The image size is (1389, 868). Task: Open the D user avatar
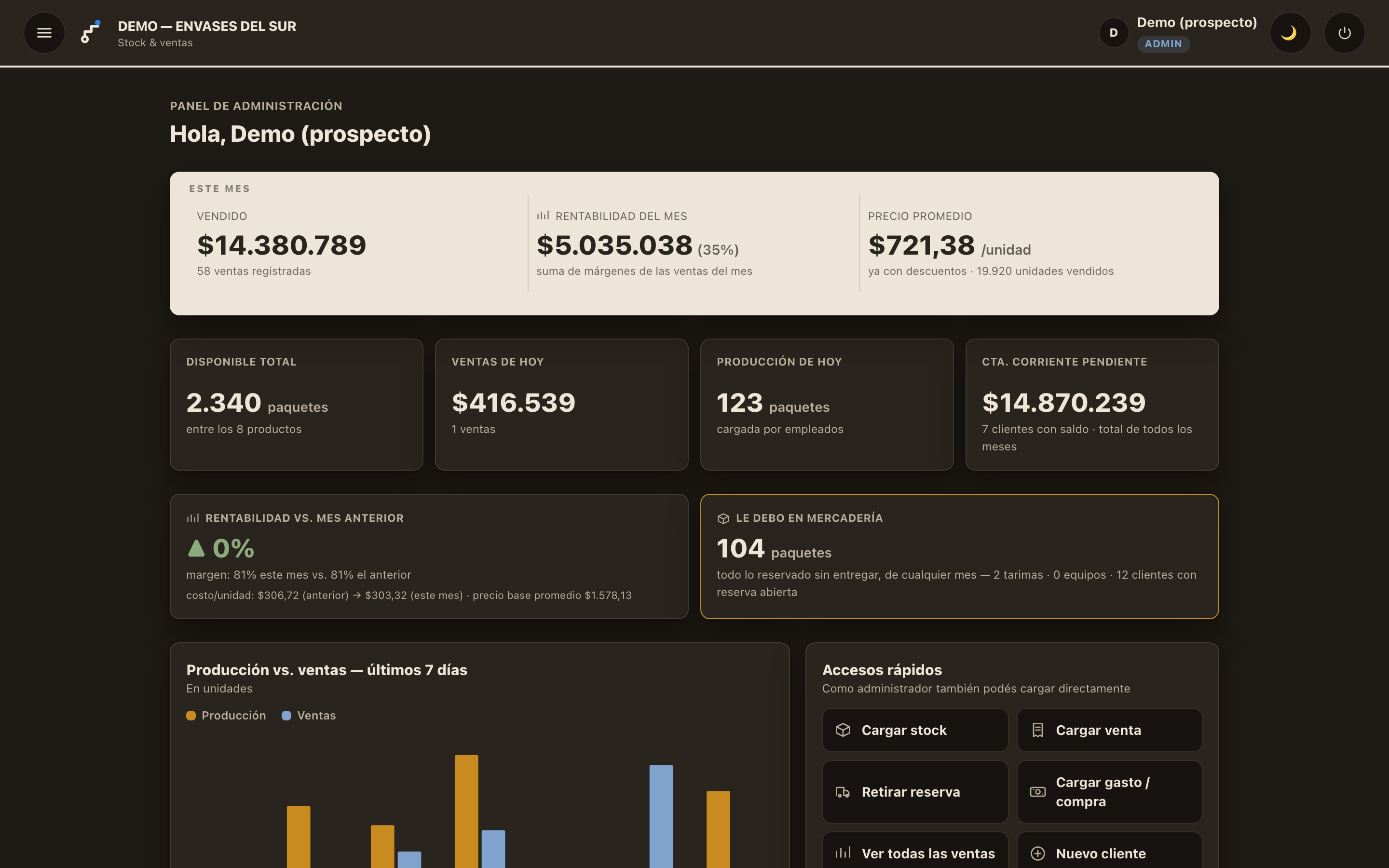(1114, 33)
